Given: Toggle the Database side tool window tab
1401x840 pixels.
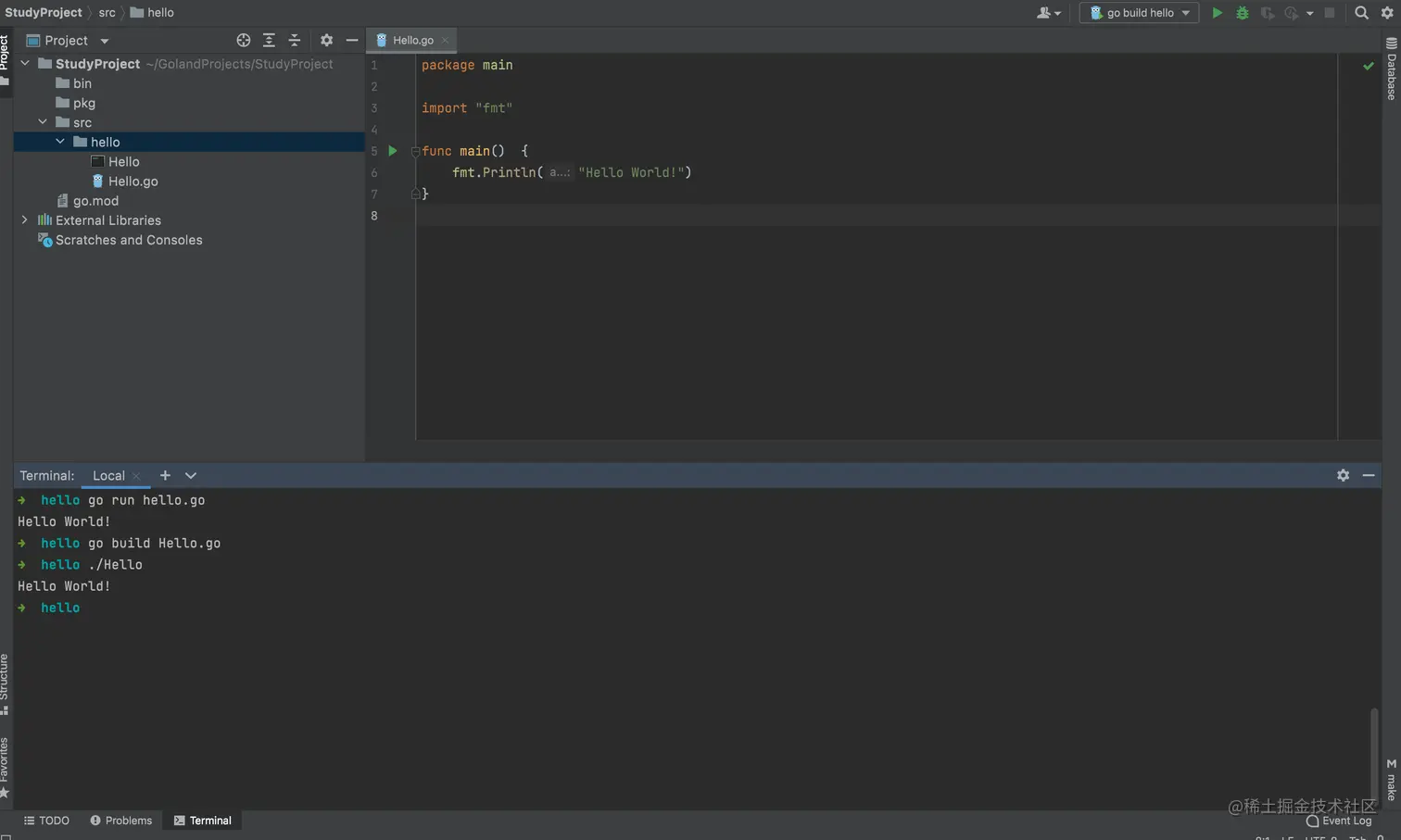Looking at the screenshot, I should [1392, 69].
